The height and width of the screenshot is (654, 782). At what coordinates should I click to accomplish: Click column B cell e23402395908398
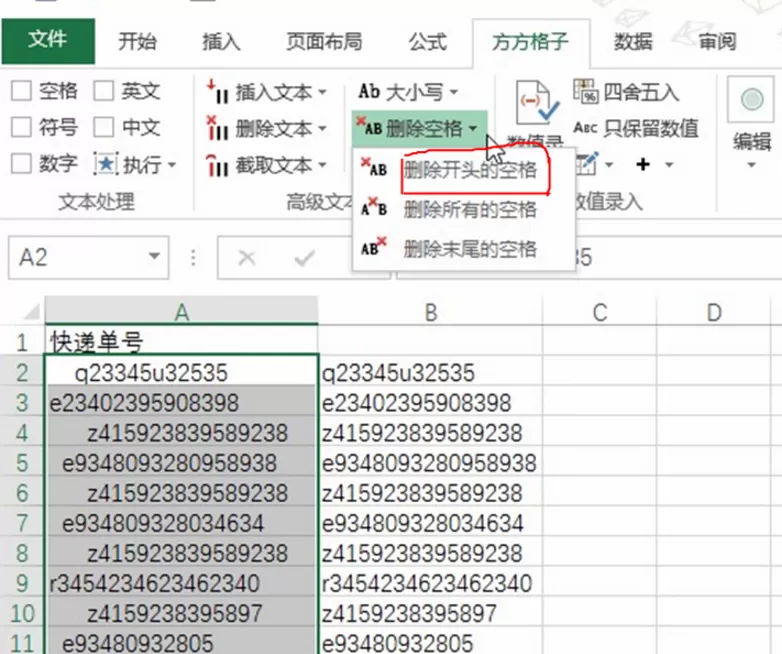click(x=430, y=403)
